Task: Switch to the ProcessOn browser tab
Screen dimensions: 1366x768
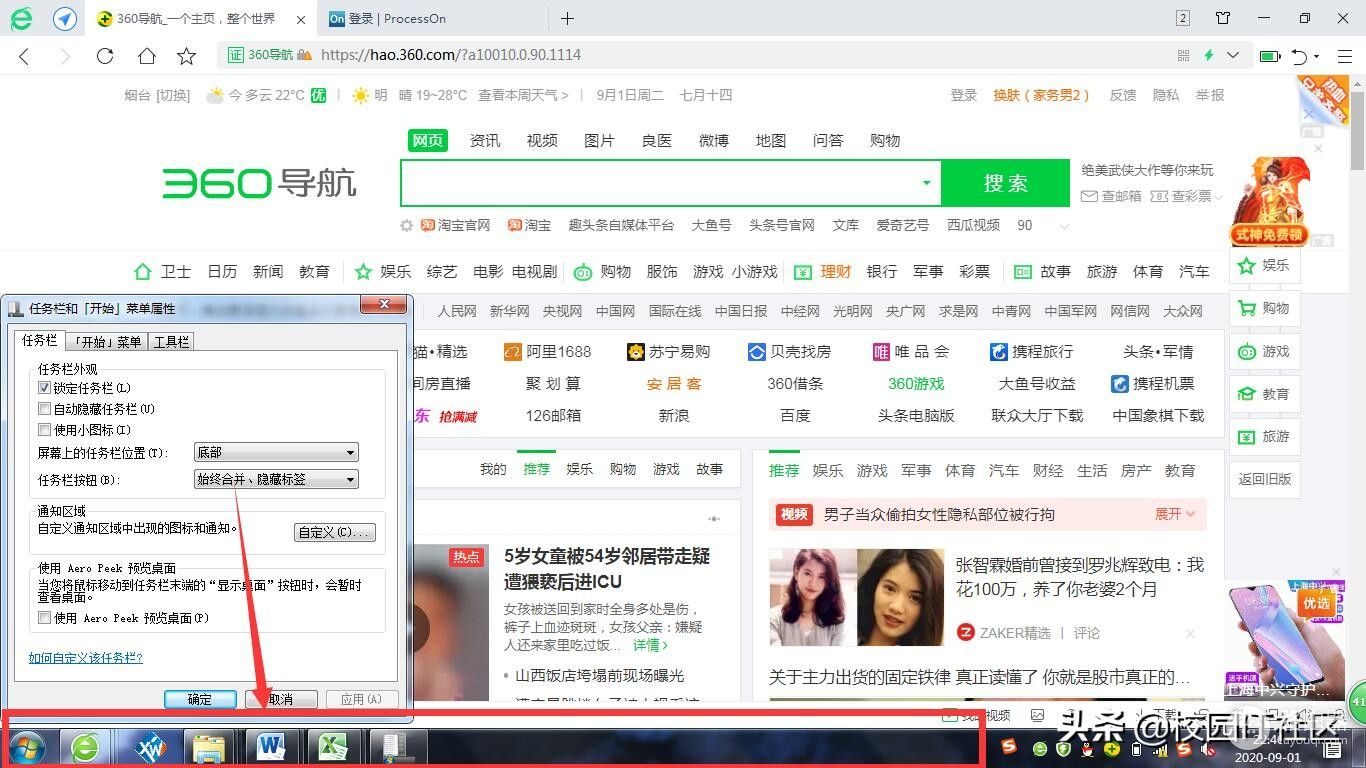Action: pos(410,18)
